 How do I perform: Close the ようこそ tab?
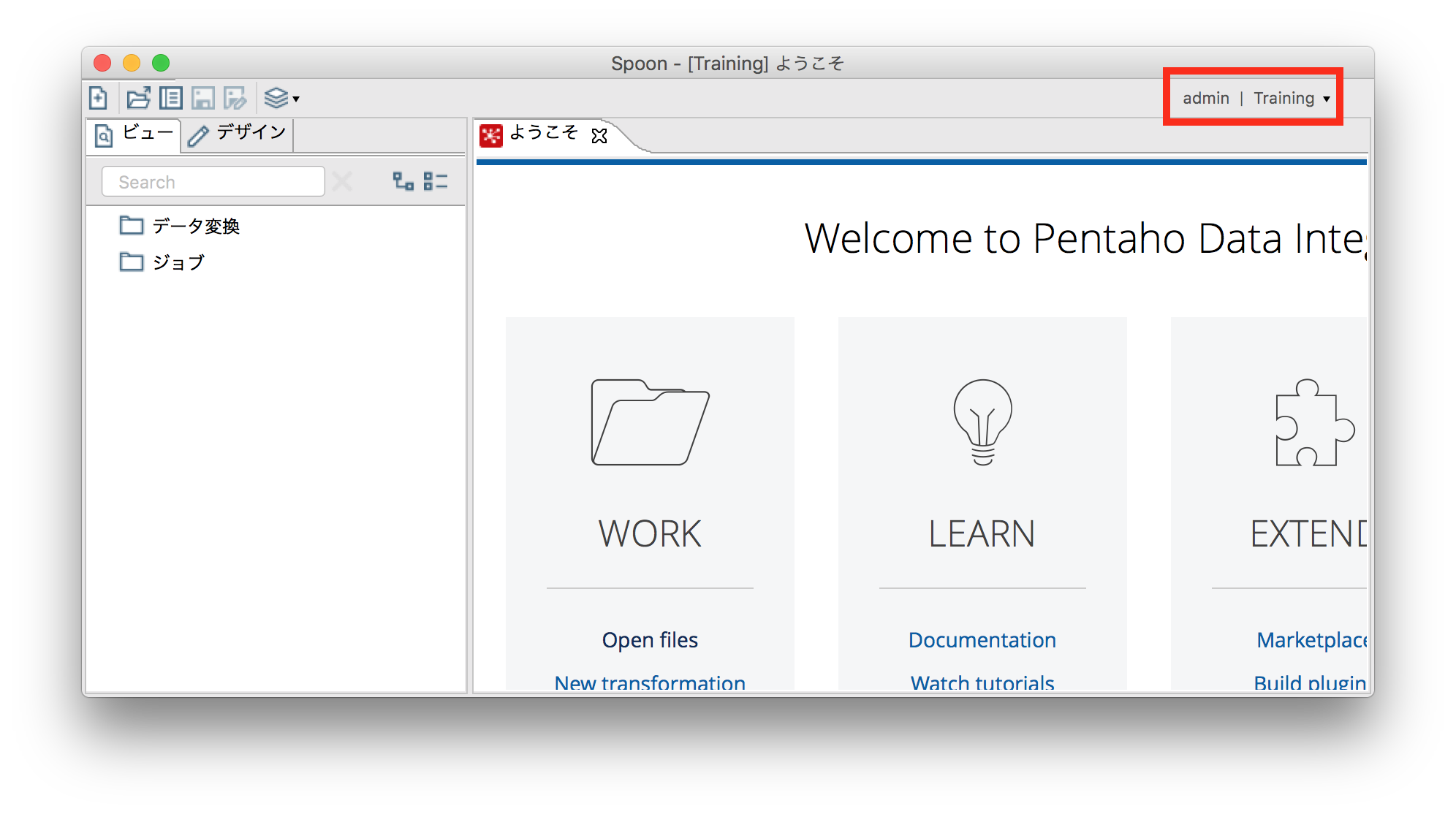pyautogui.click(x=599, y=136)
